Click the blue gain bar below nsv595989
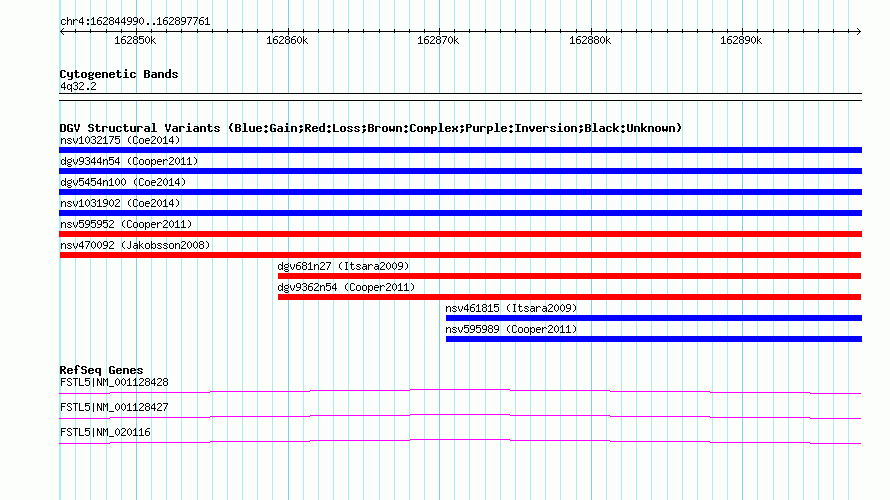 [x=654, y=339]
